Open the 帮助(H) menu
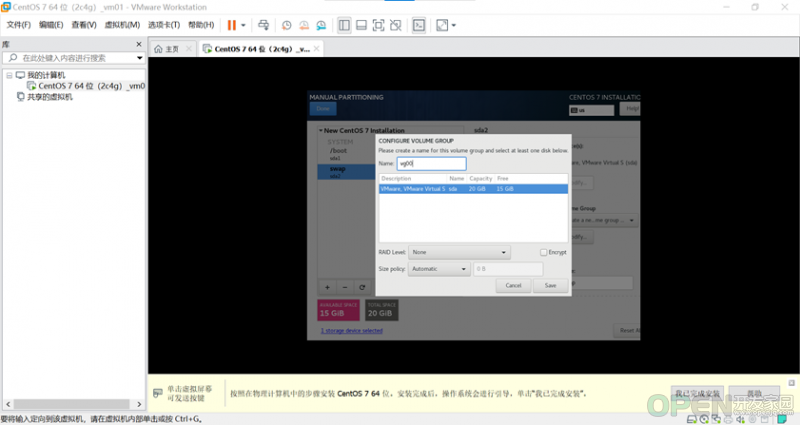The height and width of the screenshot is (425, 800). point(201,25)
